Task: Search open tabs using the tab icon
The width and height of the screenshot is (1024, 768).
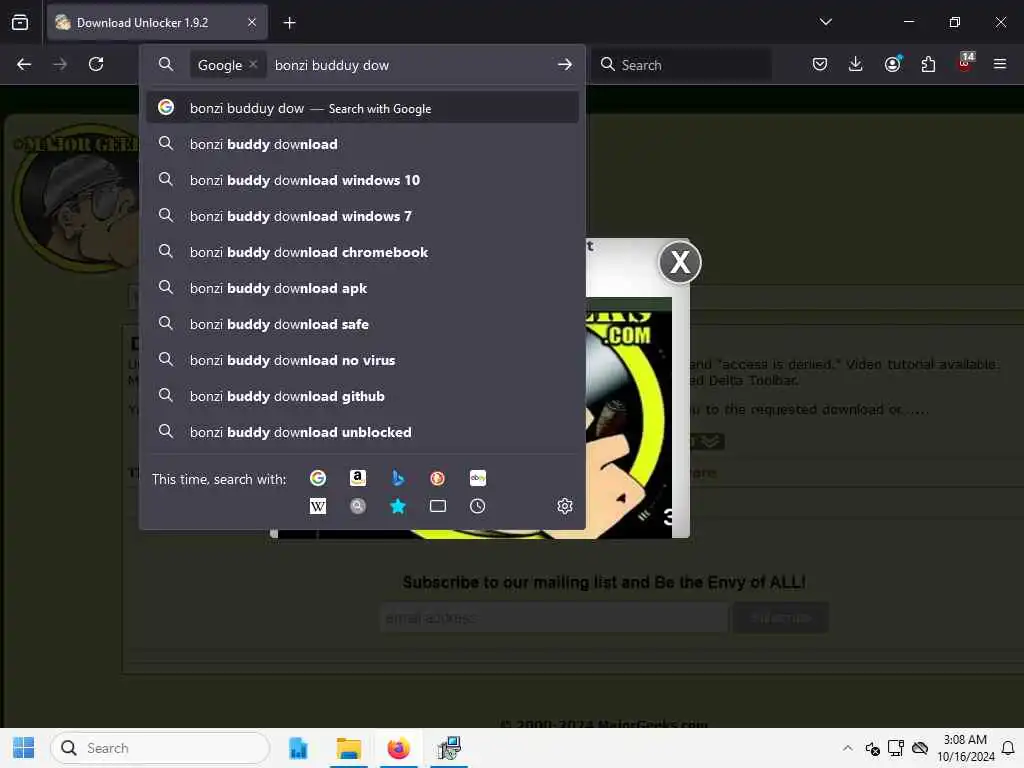Action: click(438, 506)
